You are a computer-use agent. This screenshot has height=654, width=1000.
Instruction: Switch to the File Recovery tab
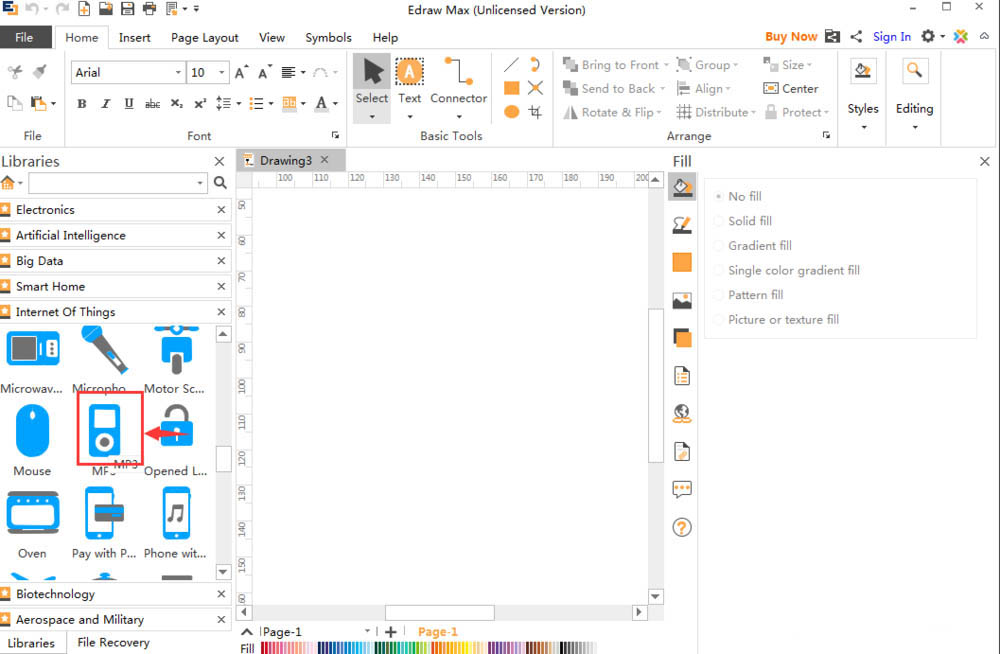click(113, 643)
